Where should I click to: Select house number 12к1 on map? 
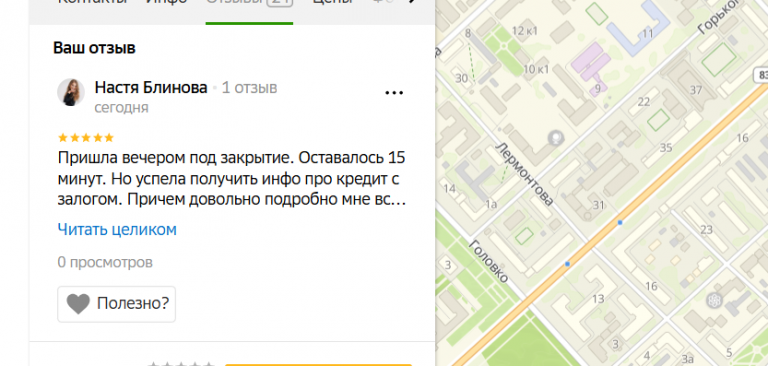click(x=525, y=31)
